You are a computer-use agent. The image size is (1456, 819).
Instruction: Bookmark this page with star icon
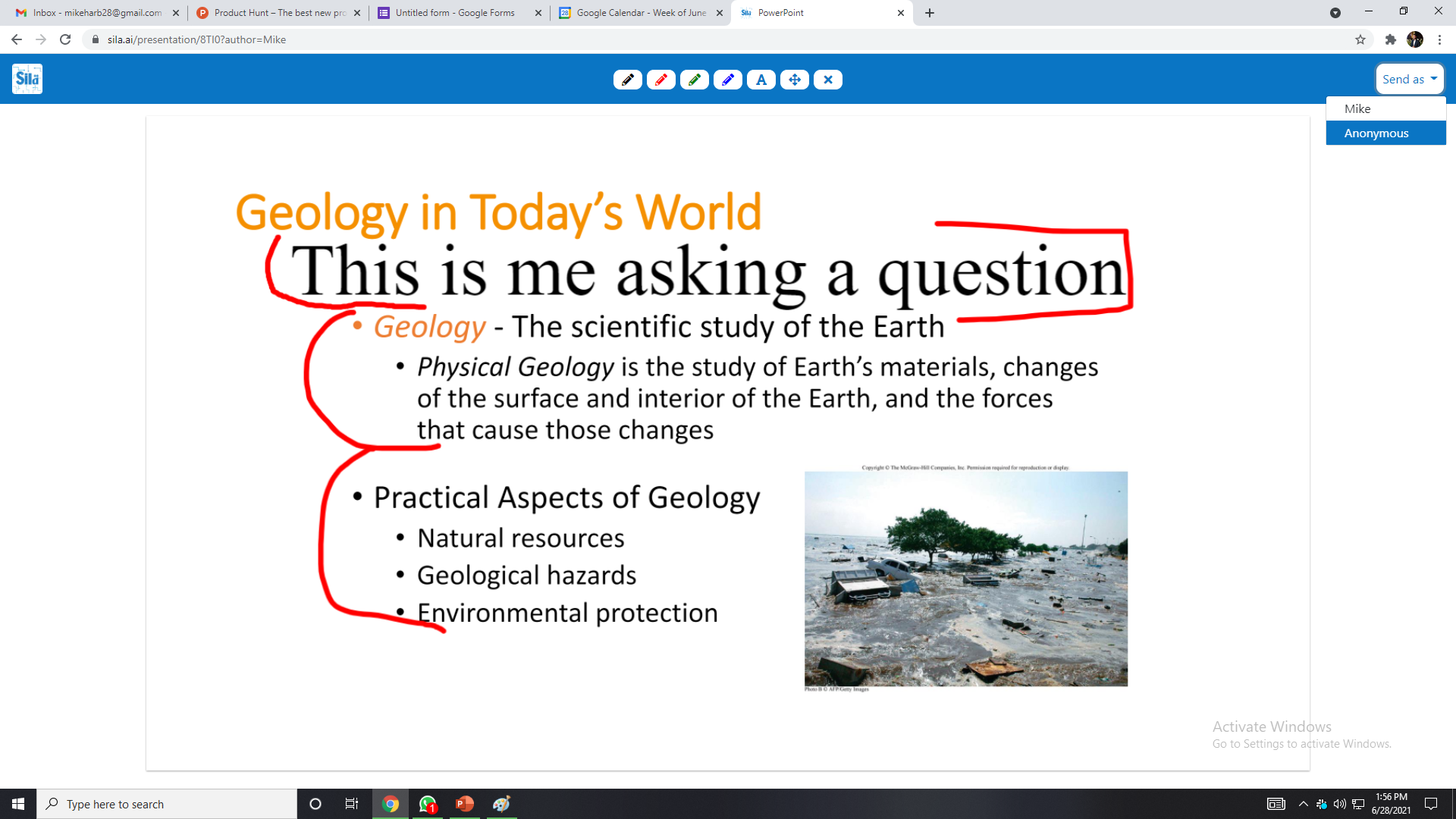[x=1360, y=39]
